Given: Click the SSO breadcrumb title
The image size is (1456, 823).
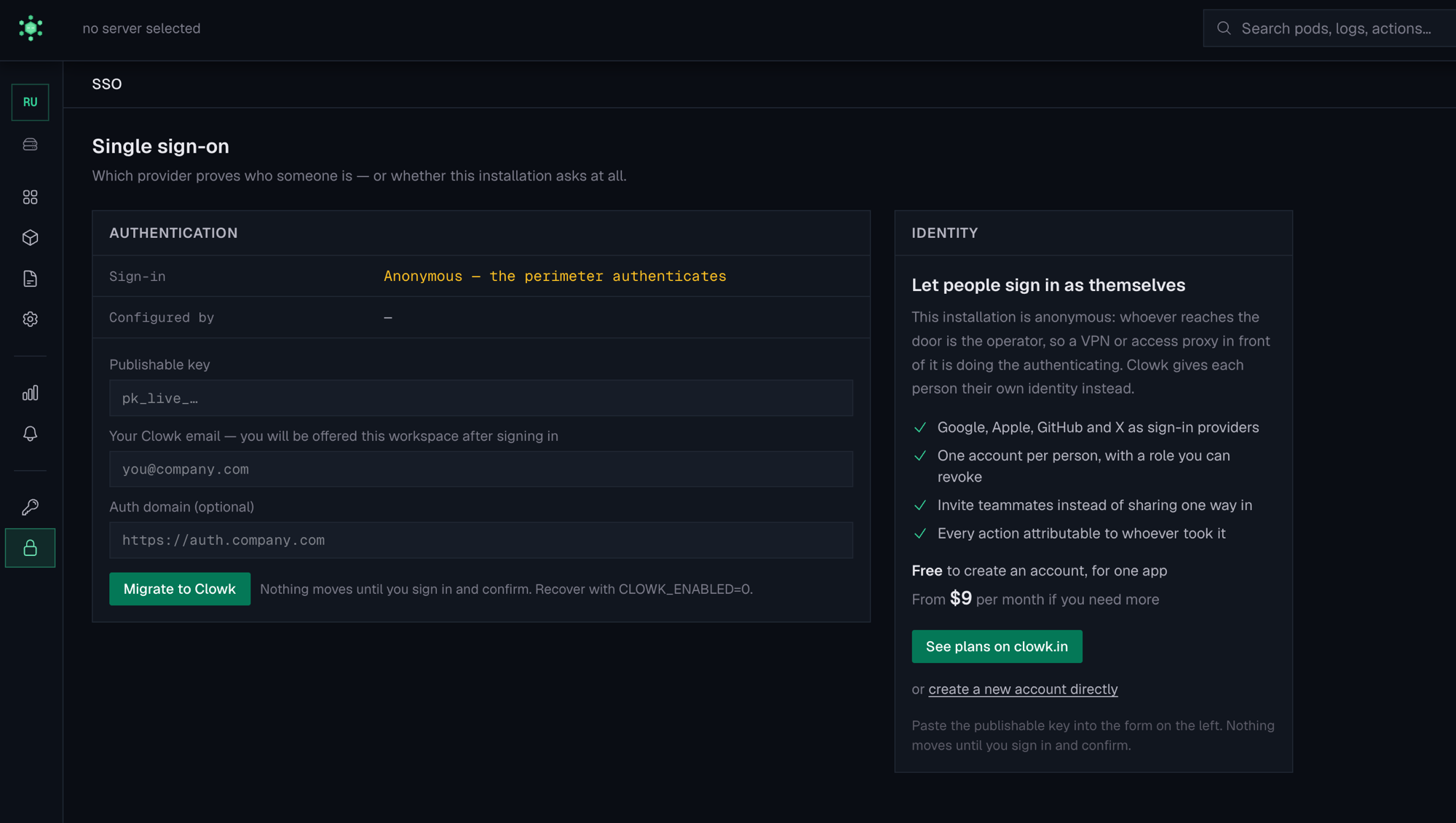Looking at the screenshot, I should click(x=107, y=84).
